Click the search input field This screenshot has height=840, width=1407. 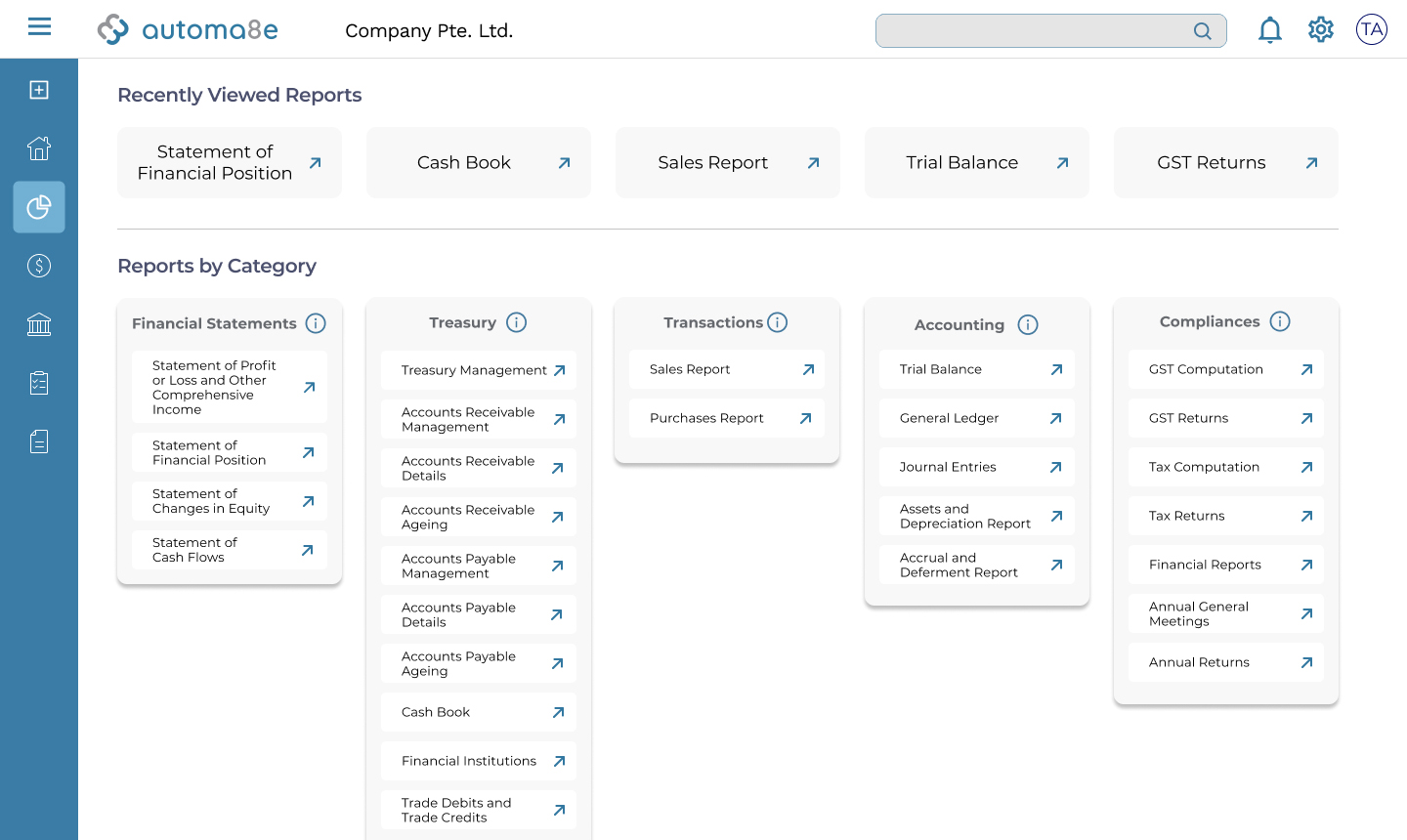point(1051,31)
